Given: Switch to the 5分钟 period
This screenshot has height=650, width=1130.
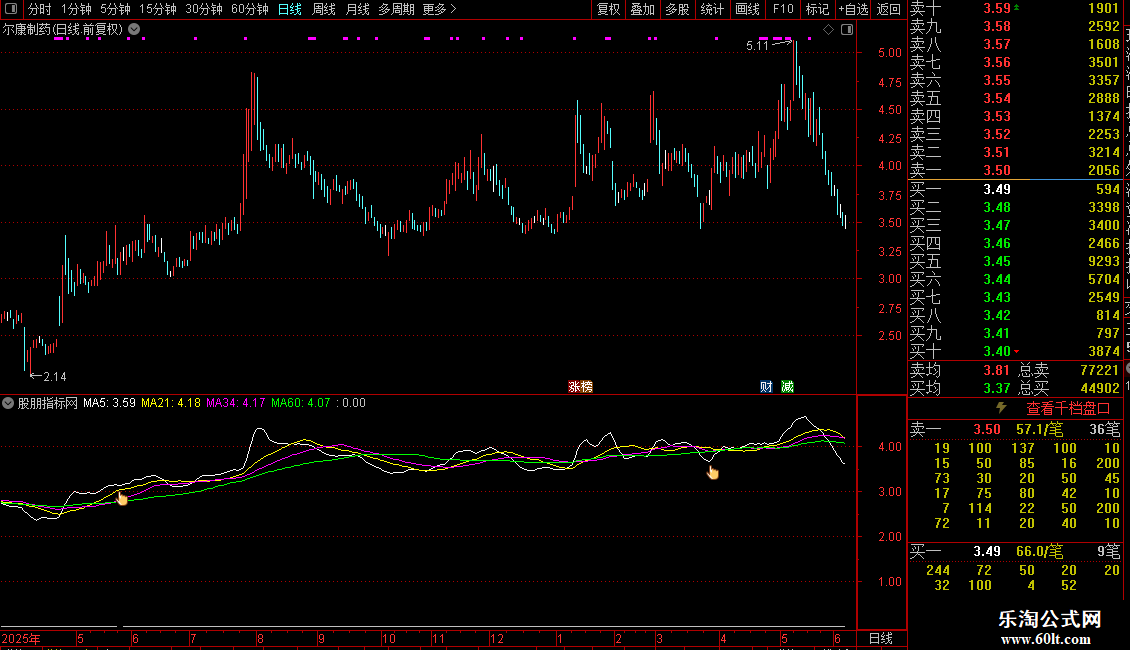Looking at the screenshot, I should 115,9.
